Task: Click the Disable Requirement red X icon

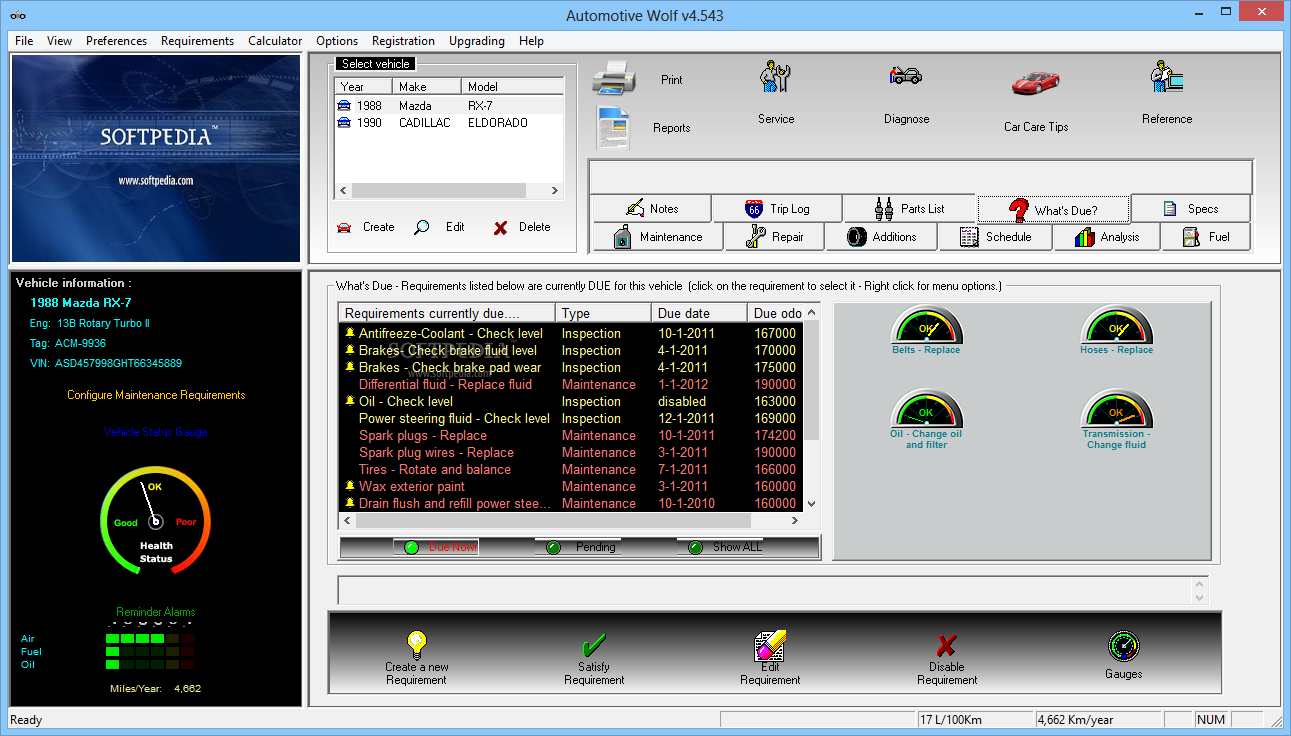Action: coord(946,646)
